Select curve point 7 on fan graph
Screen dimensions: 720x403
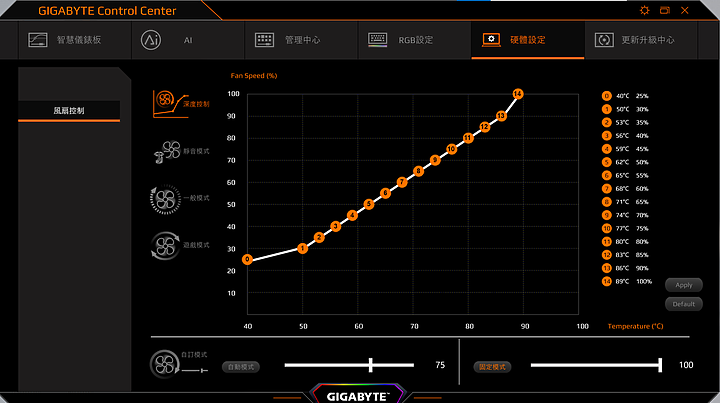point(402,182)
